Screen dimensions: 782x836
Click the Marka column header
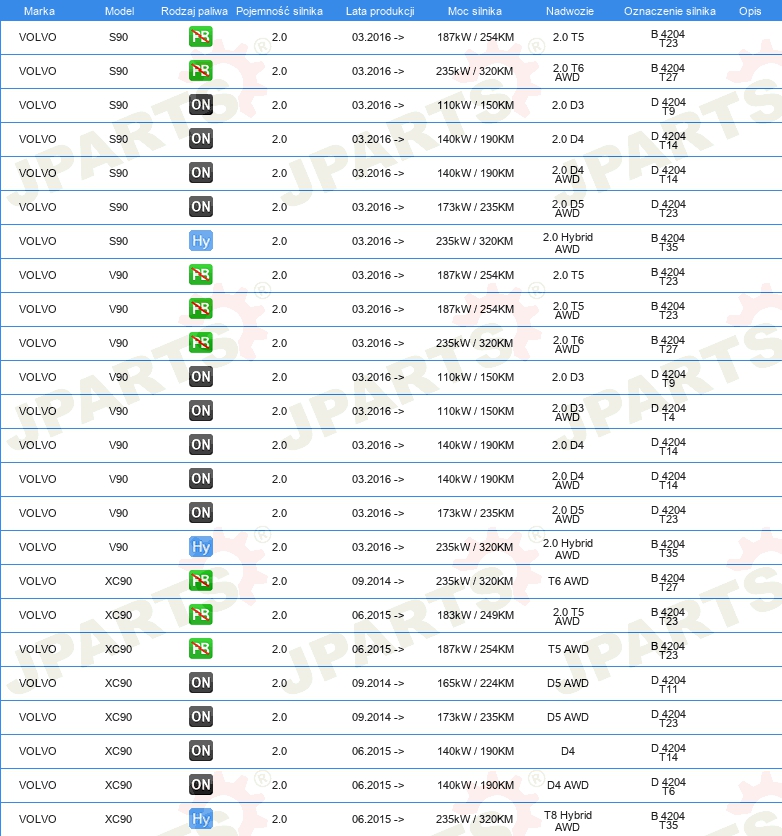pyautogui.click(x=39, y=11)
